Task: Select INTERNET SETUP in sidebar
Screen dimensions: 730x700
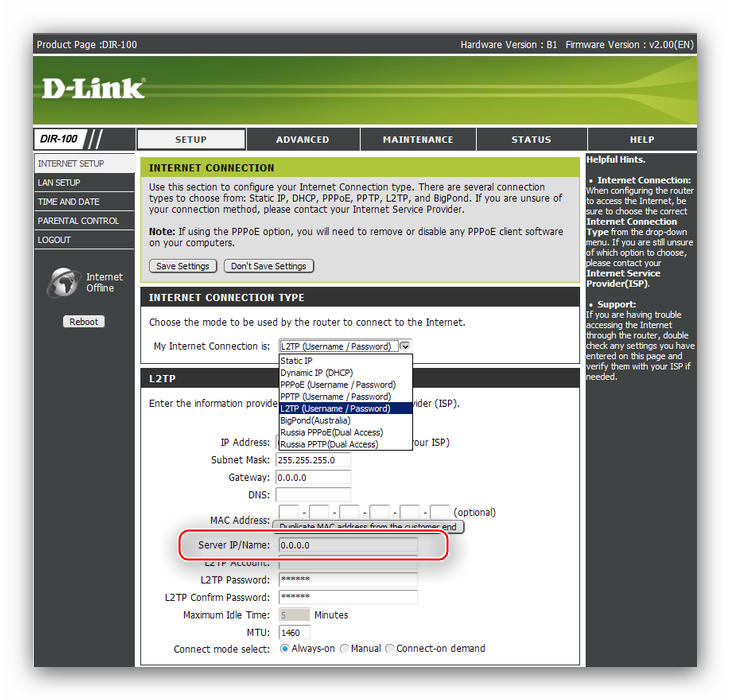Action: (x=84, y=163)
